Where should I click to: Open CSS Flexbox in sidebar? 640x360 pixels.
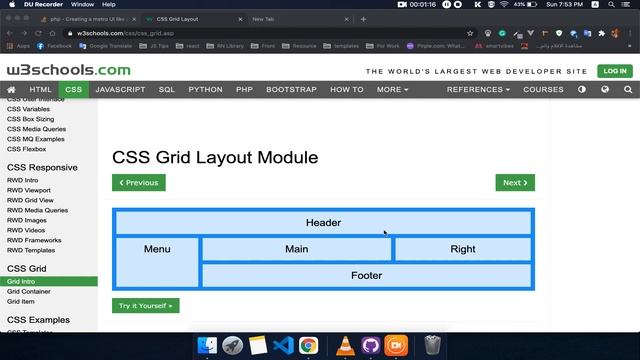click(x=26, y=149)
